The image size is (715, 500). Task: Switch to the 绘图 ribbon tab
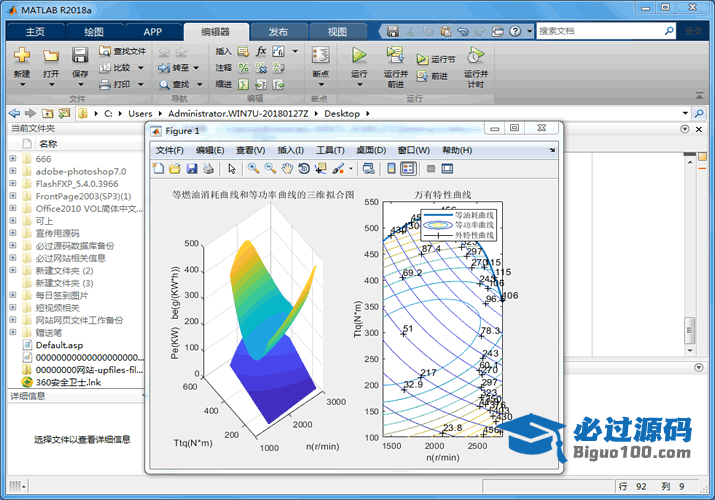93,32
